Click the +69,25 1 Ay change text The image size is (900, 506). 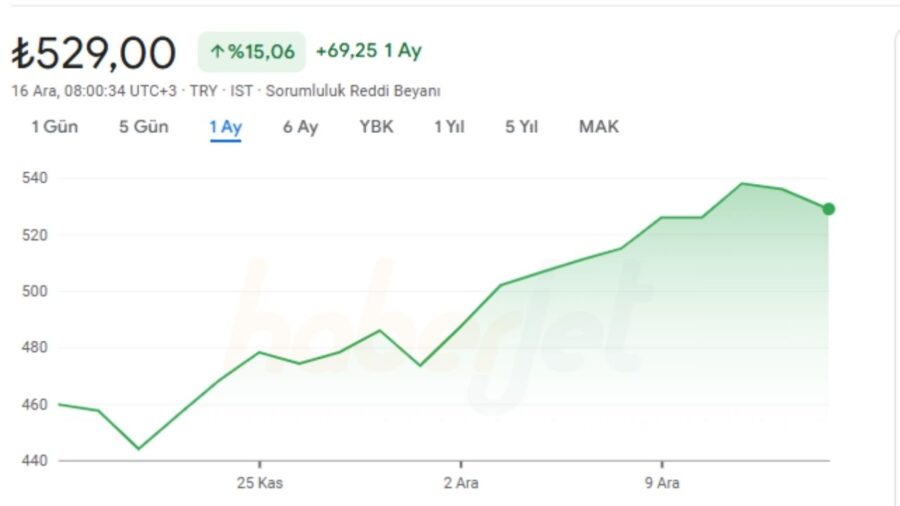tap(368, 51)
